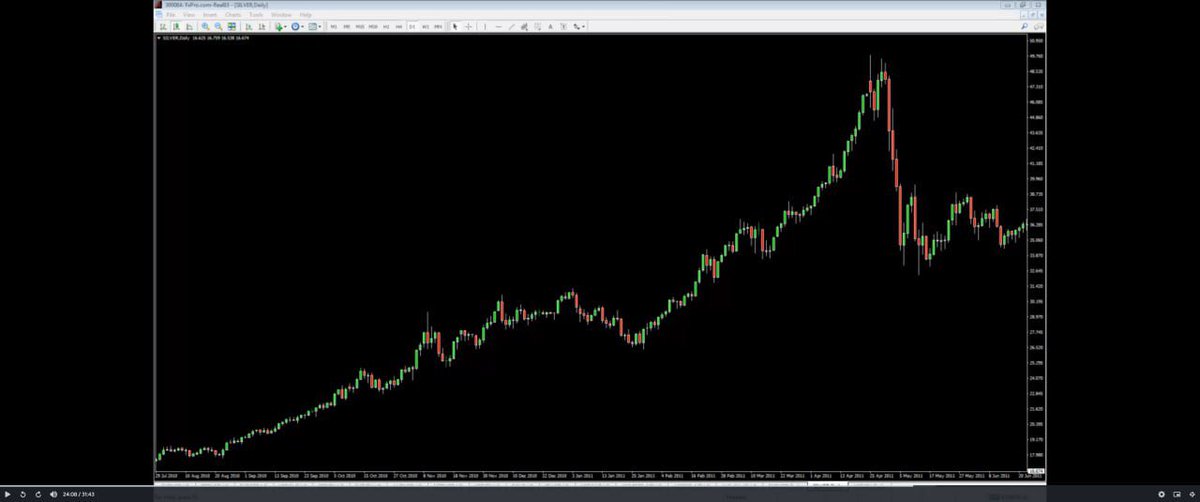Open the View menu
1200x502 pixels.
(189, 15)
